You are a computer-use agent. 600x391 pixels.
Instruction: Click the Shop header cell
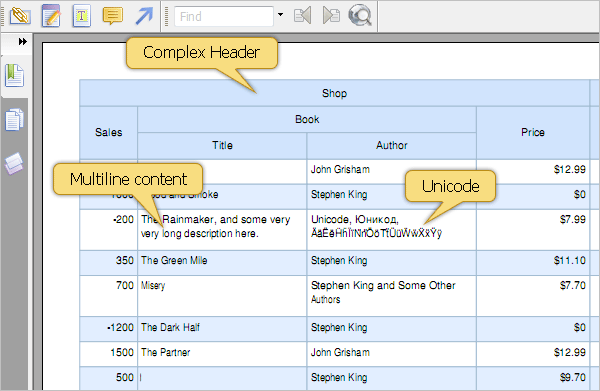[334, 93]
